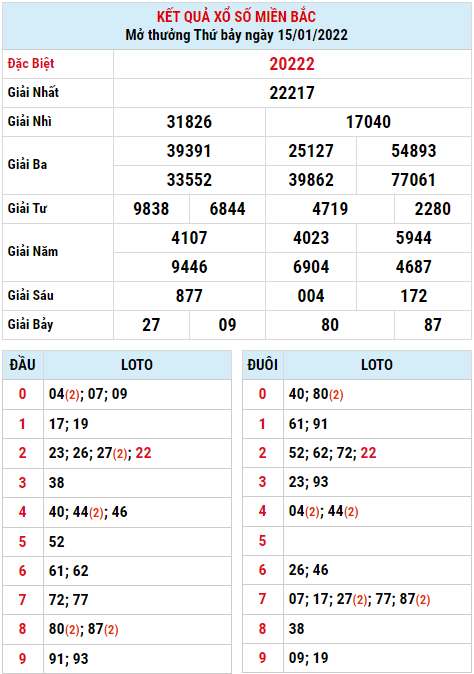Click the Giải Năm number 6904
474x674 pixels.
311,267
